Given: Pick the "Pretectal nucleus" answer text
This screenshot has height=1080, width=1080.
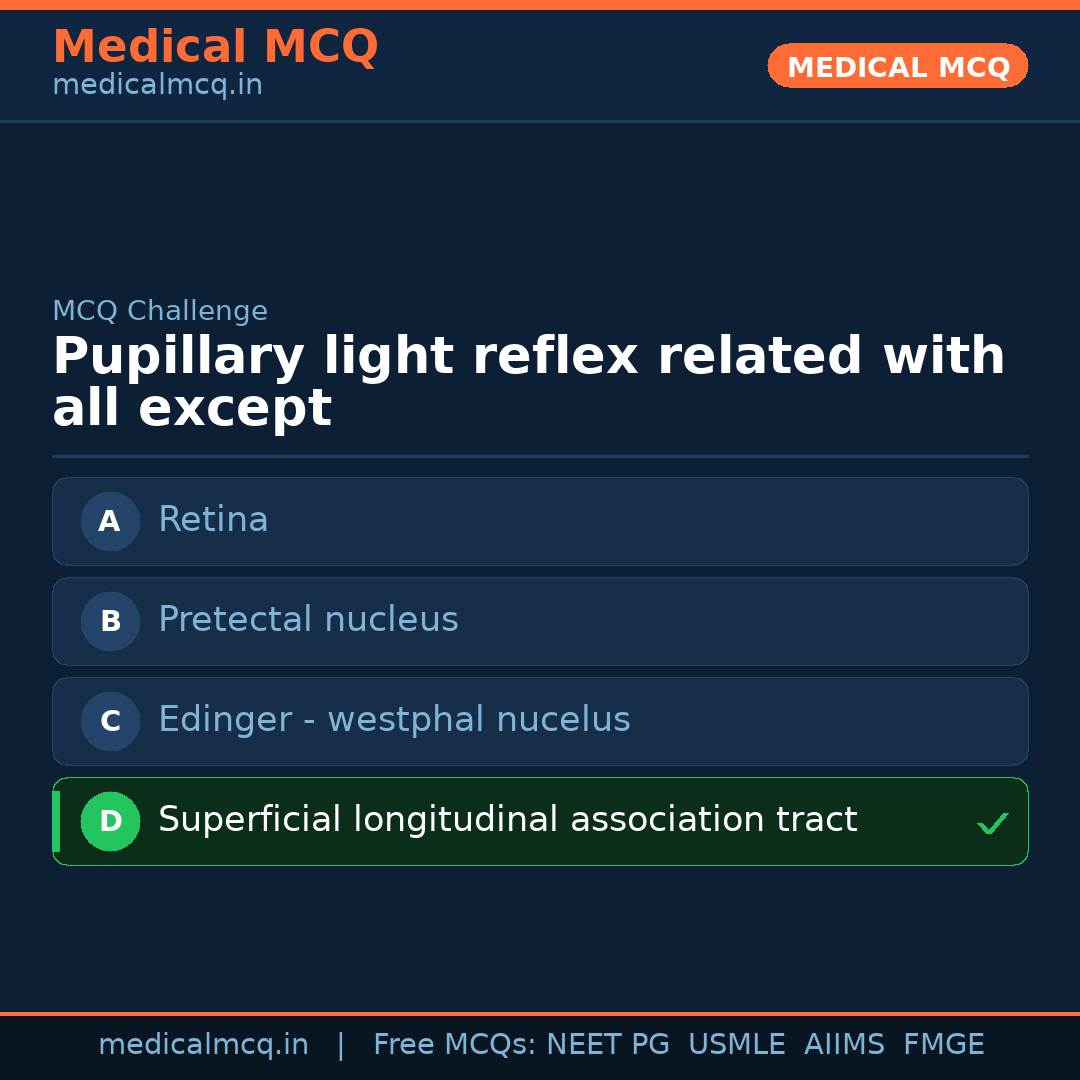Looking at the screenshot, I should [308, 620].
